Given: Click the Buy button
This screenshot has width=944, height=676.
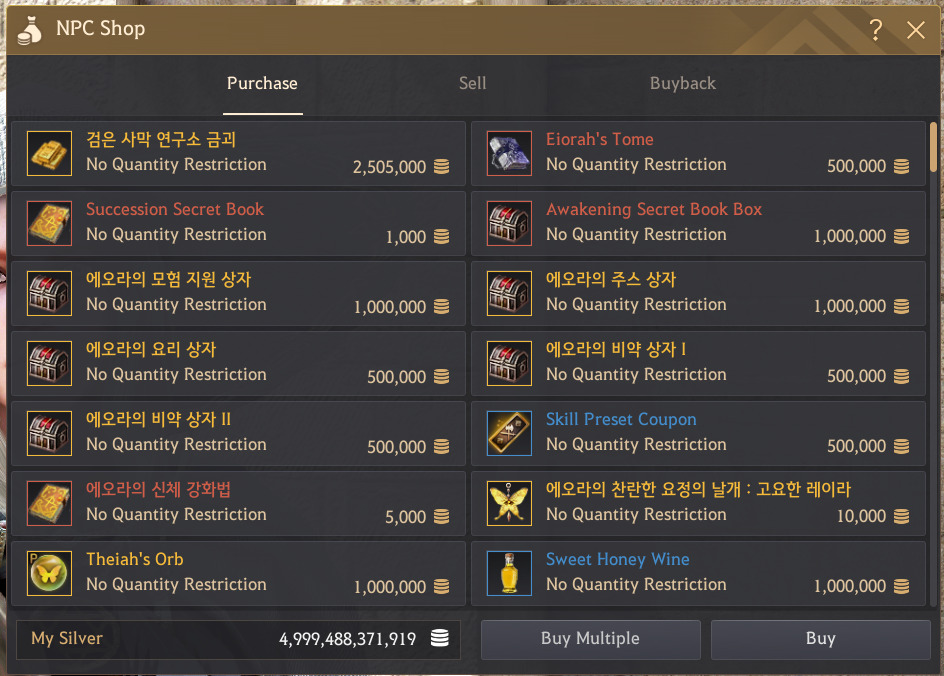Looking at the screenshot, I should coord(821,639).
